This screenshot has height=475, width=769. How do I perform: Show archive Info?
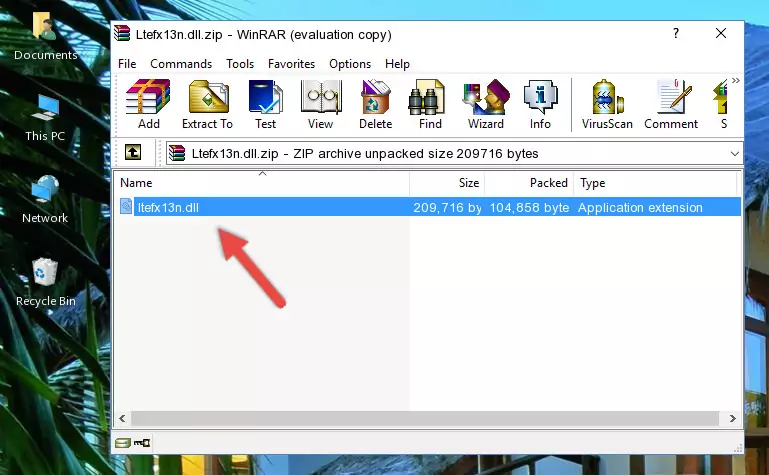coord(540,104)
